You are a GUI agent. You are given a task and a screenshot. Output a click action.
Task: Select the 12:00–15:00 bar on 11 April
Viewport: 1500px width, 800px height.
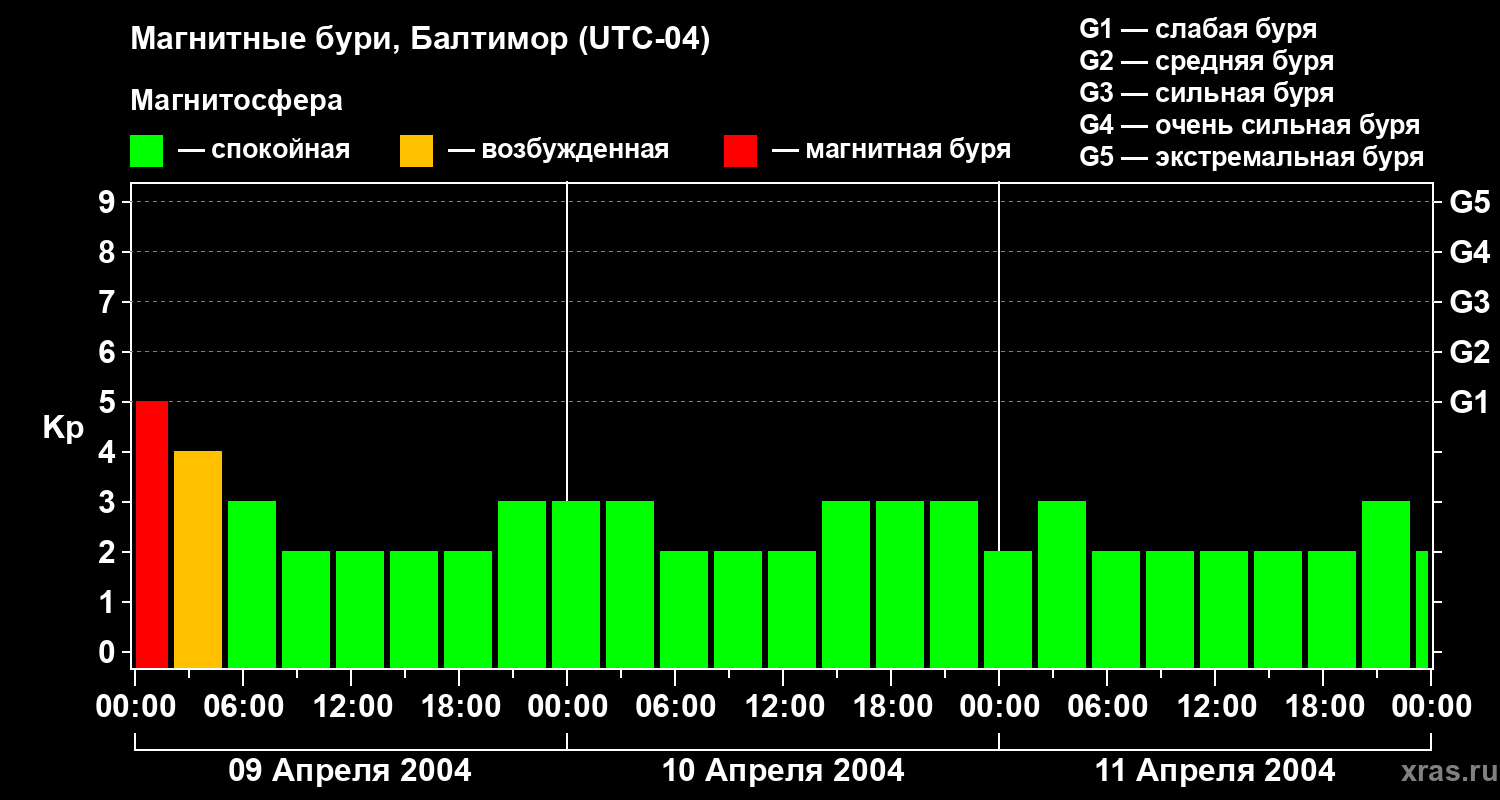pos(1224,609)
